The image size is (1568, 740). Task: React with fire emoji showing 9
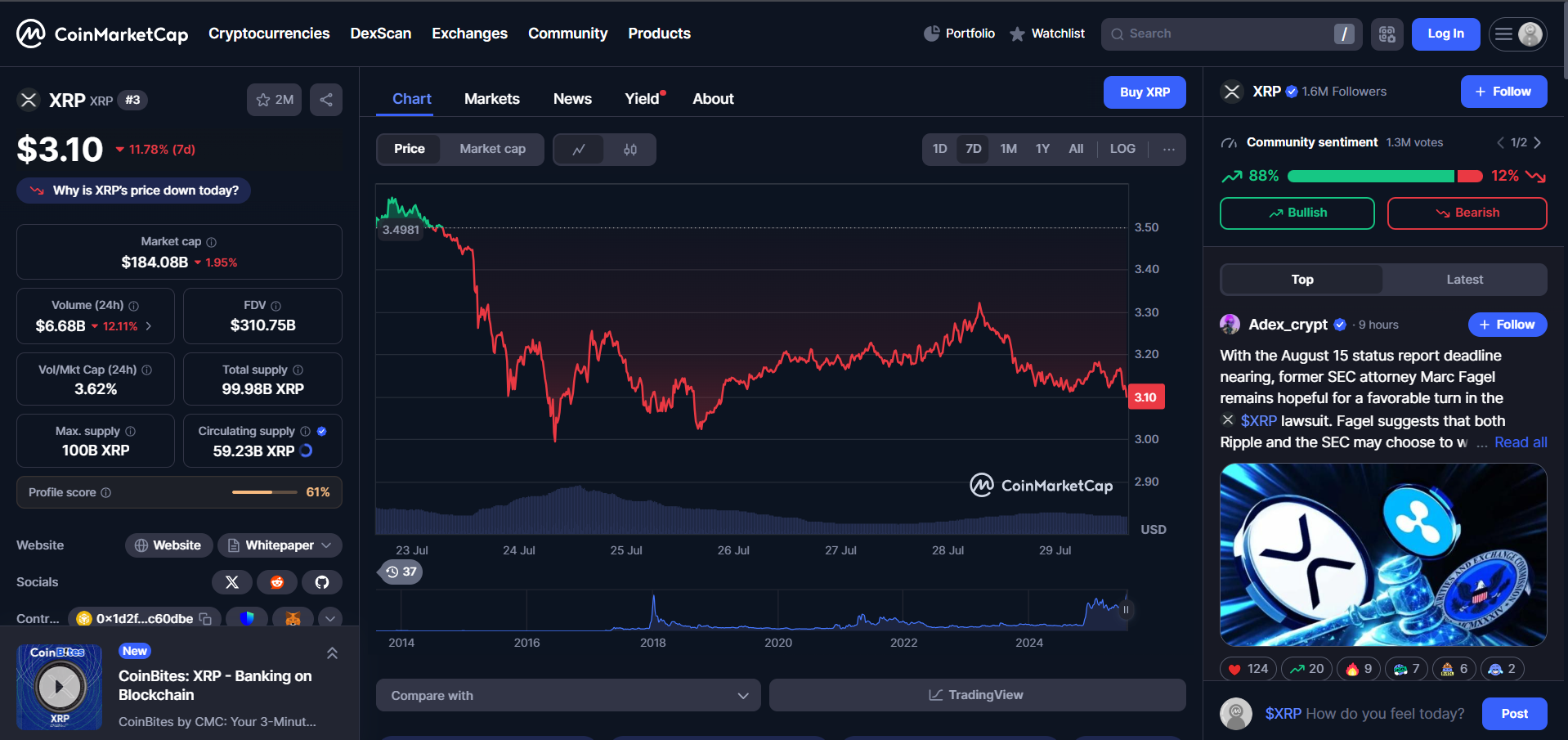1359,669
